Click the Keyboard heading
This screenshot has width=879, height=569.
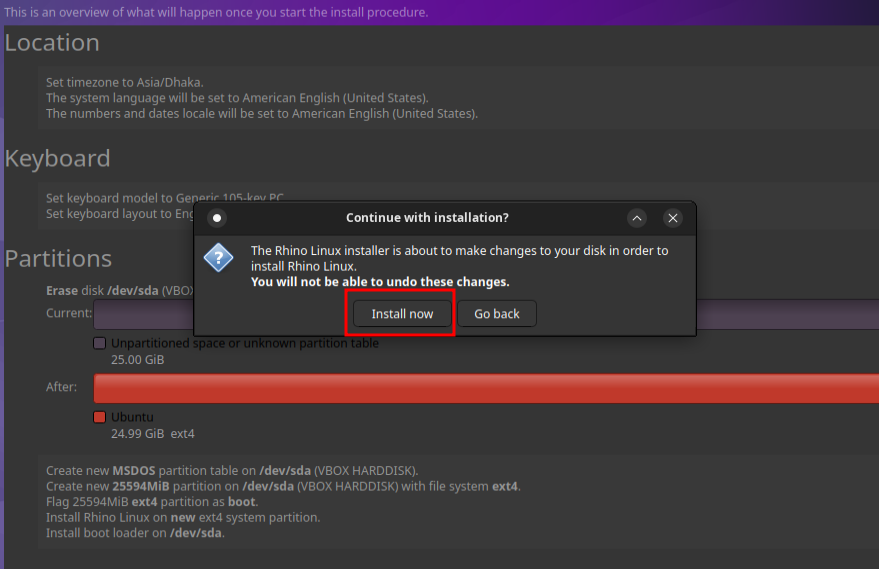(x=57, y=158)
